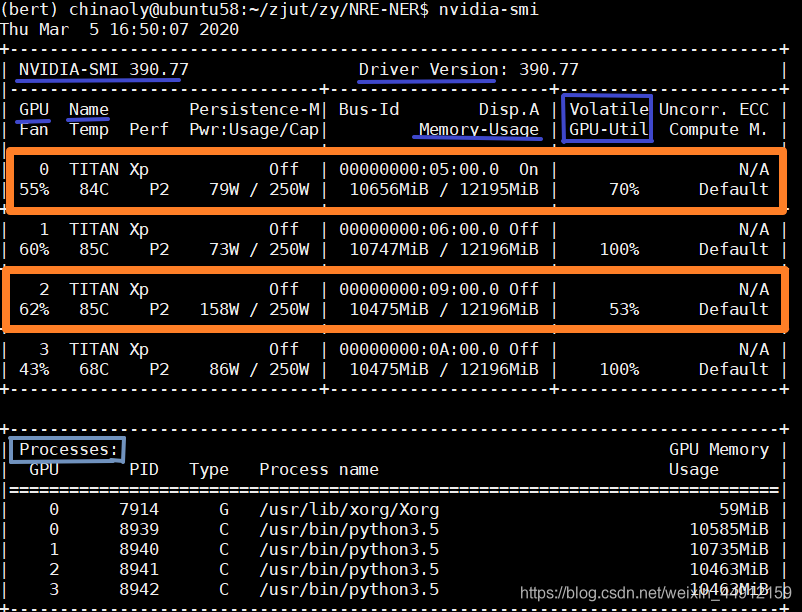The width and height of the screenshot is (802, 612).
Task: Click GPU 2 fan speed '62%'
Action: [34, 309]
